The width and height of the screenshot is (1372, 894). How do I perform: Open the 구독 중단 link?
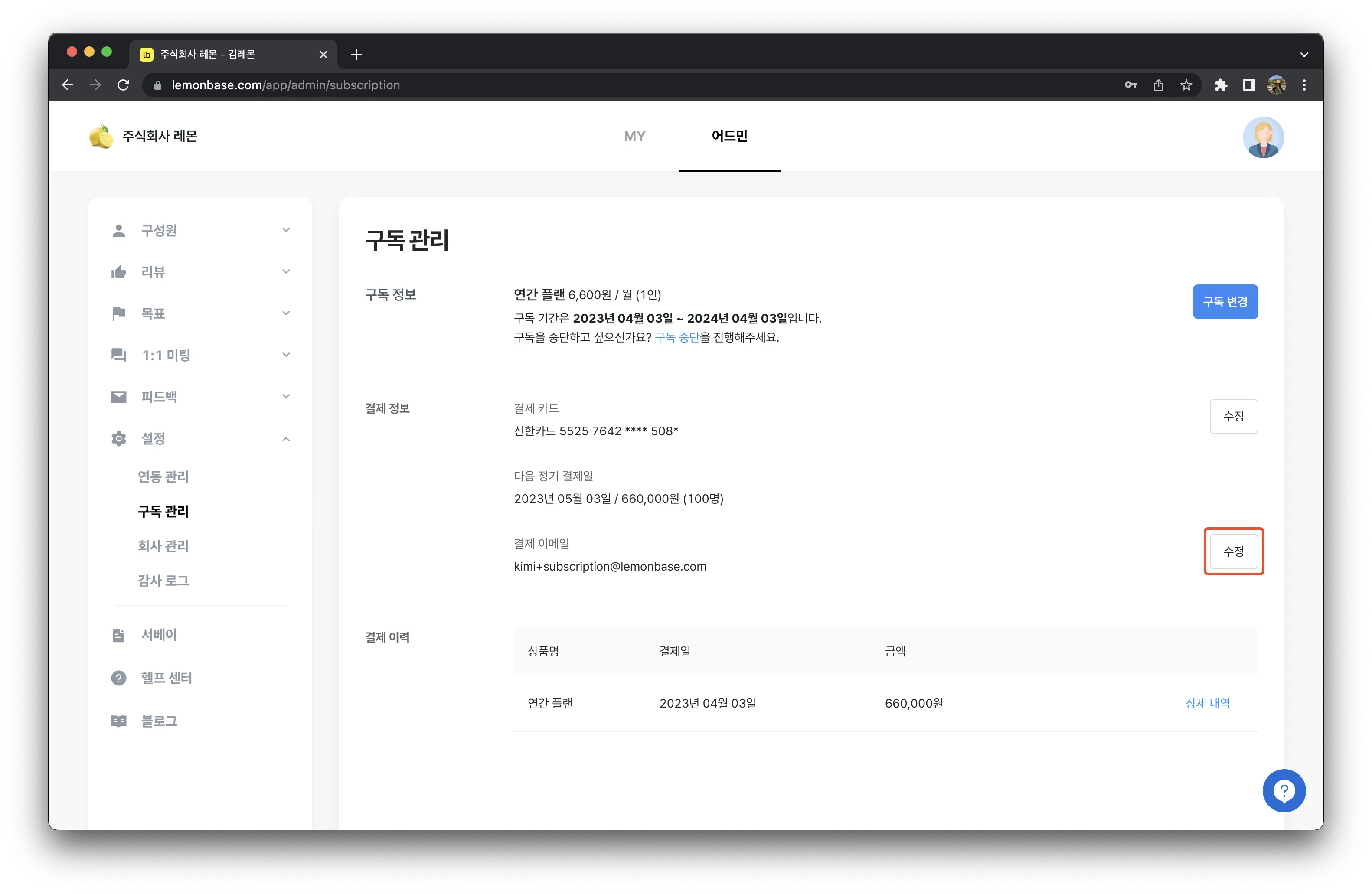coord(677,337)
